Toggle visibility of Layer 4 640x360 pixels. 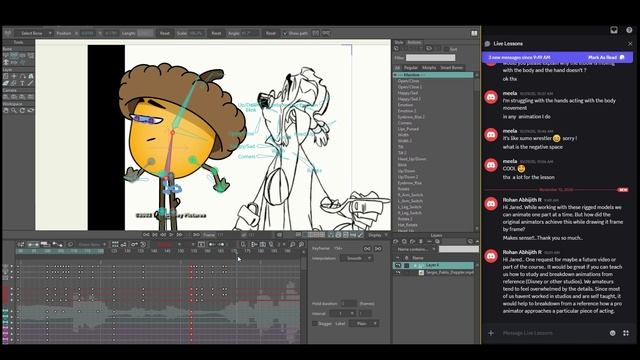pos(398,265)
